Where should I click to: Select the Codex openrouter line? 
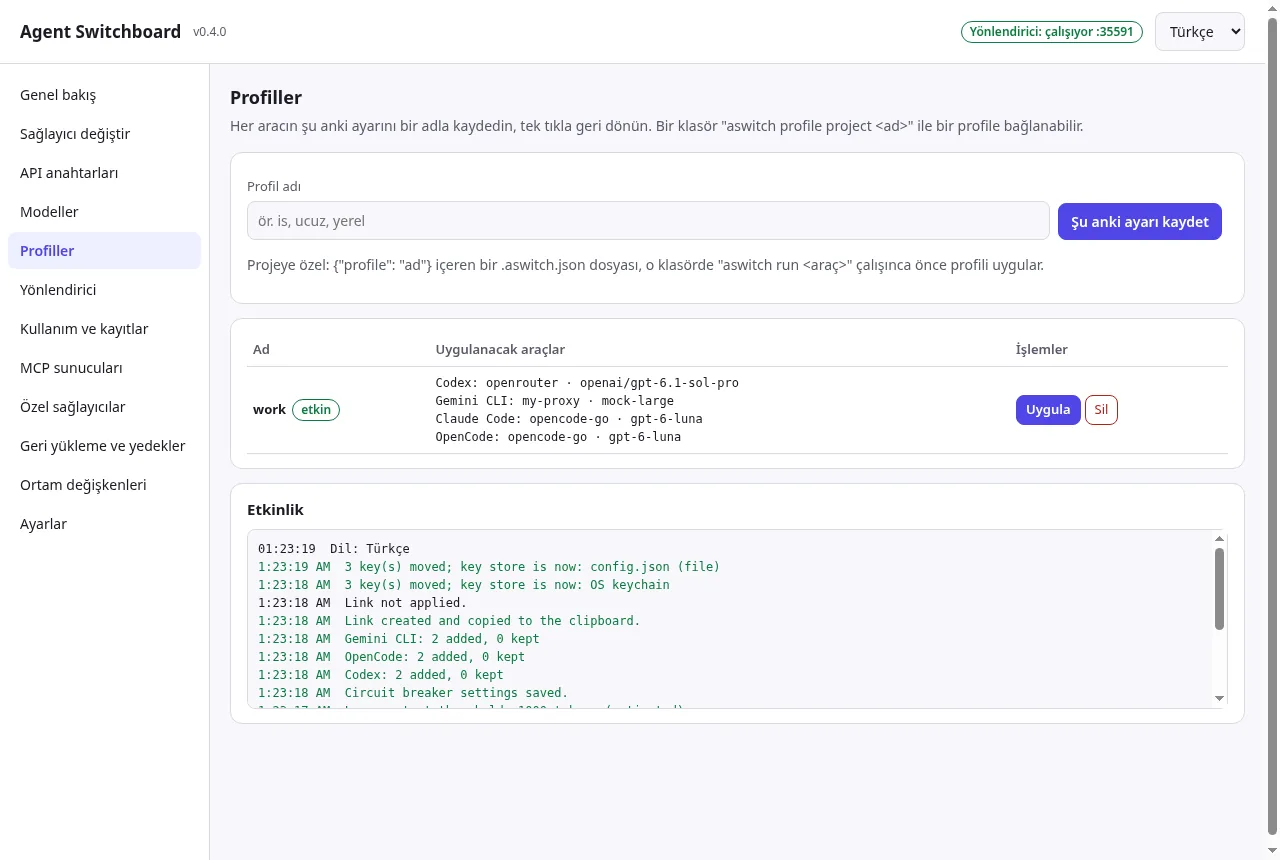[587, 383]
